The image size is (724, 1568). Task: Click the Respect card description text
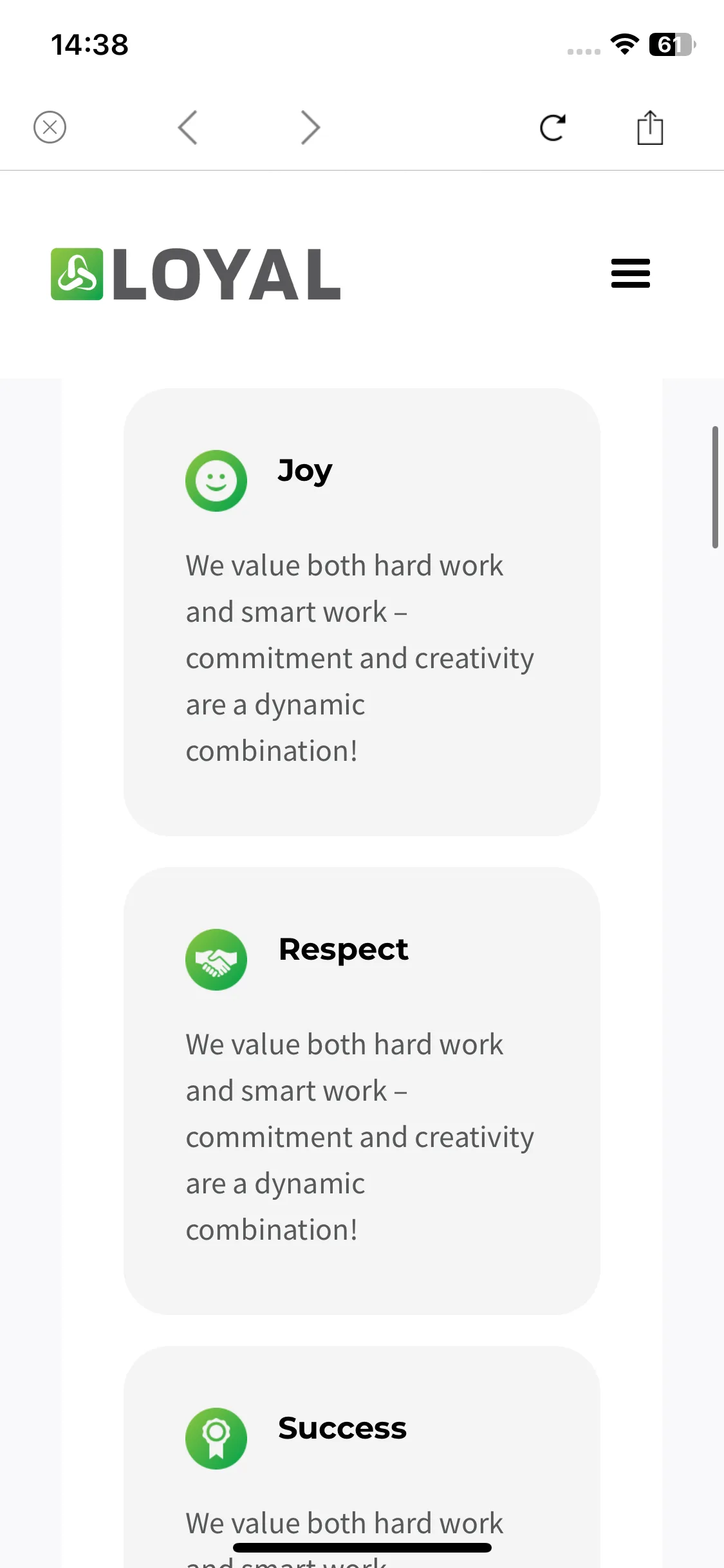tap(360, 1137)
